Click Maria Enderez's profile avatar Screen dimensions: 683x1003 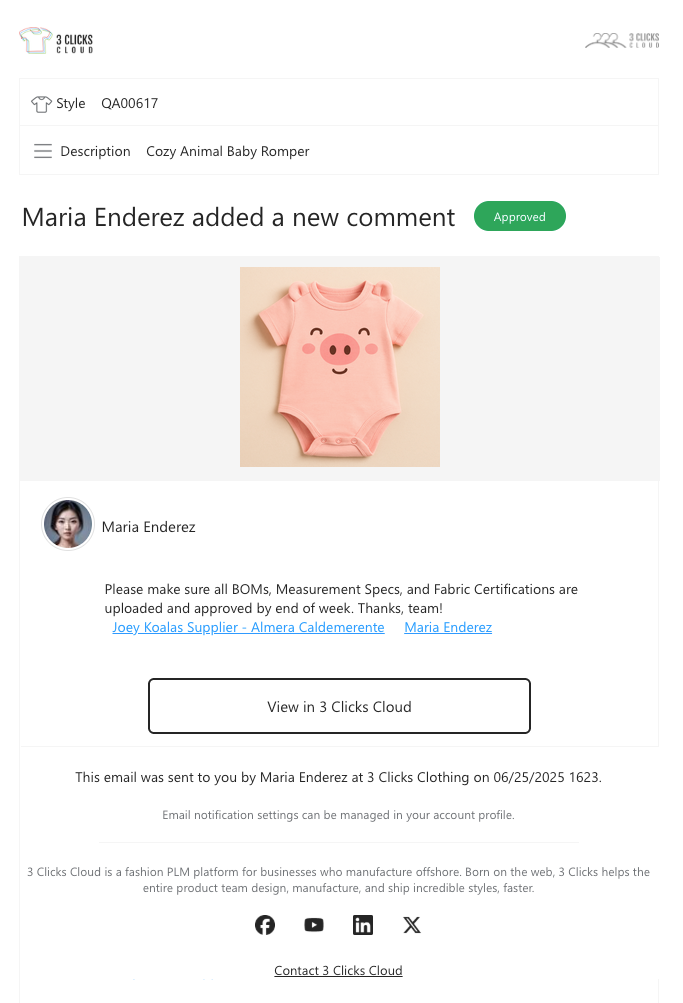coord(68,525)
